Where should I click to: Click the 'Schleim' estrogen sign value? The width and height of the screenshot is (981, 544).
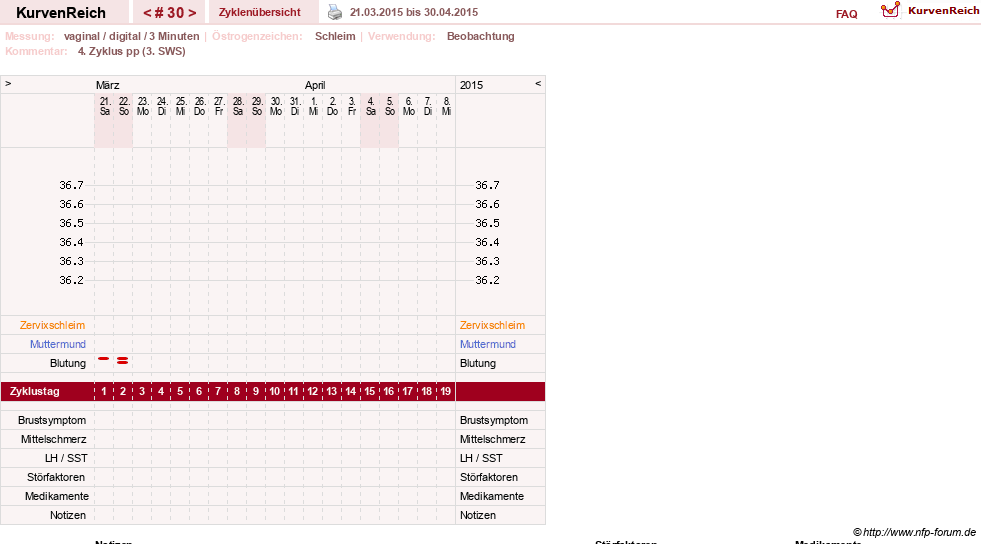(x=335, y=36)
